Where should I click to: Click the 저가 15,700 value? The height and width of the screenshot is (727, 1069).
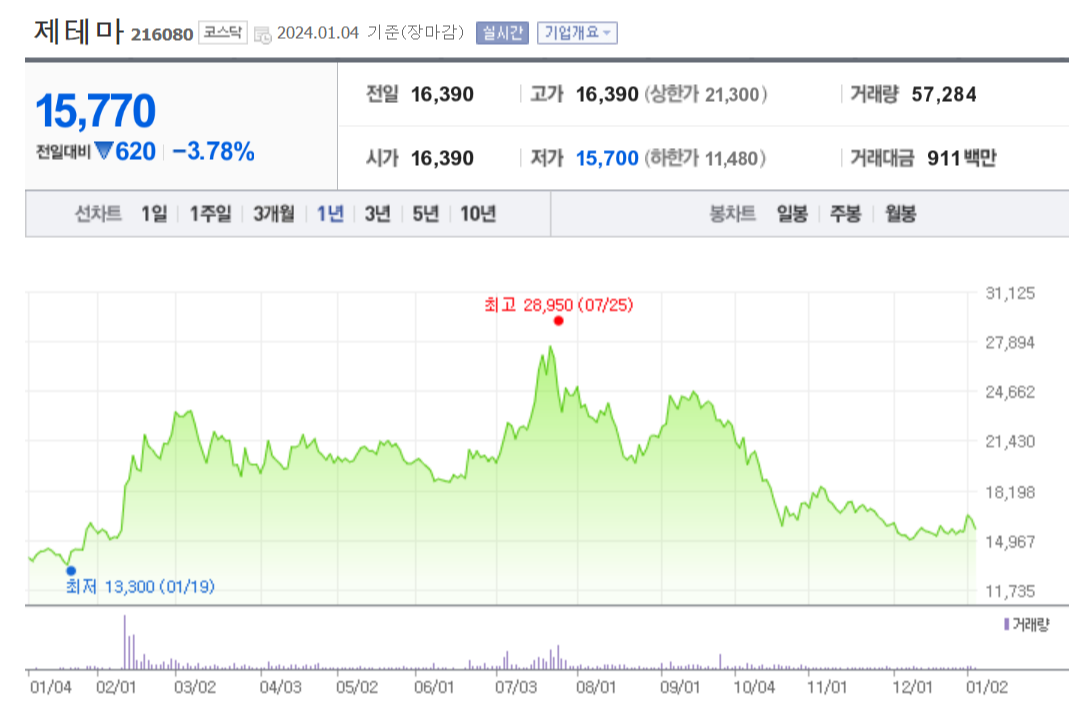point(607,158)
